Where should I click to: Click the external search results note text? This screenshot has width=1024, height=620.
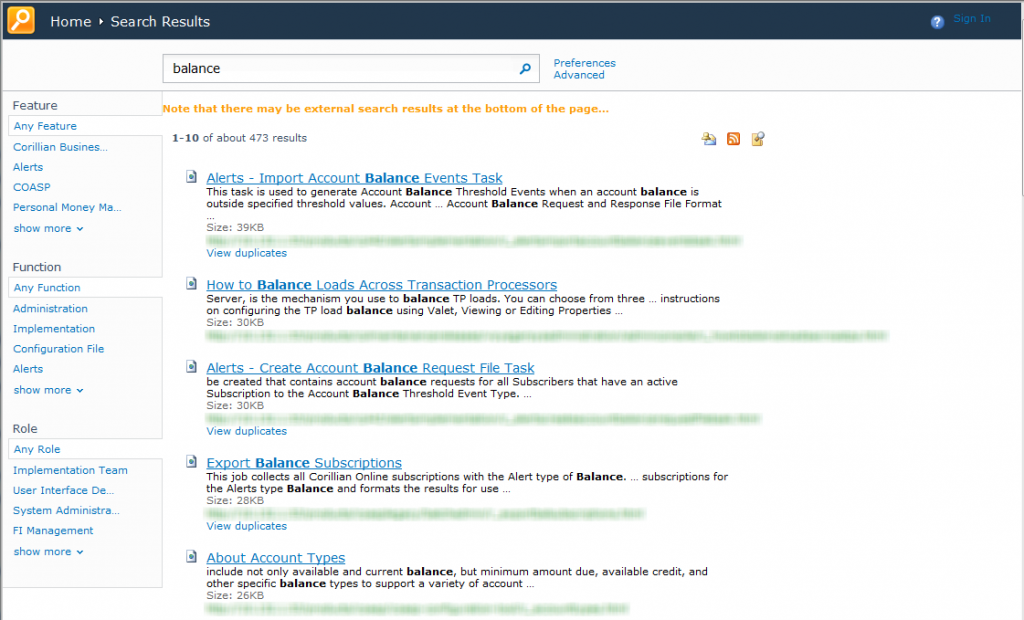(385, 108)
